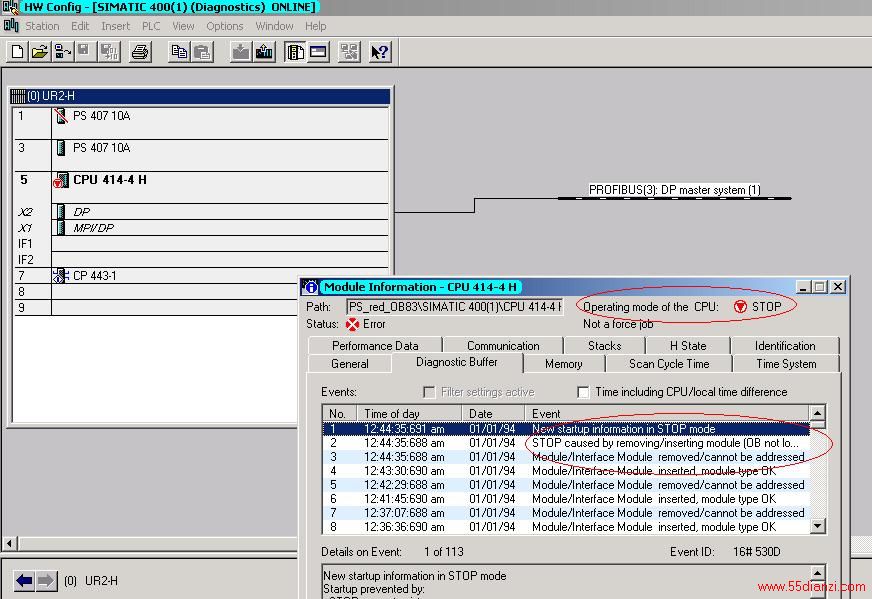Enable Time including CPU/local time difference checkbox
This screenshot has width=872, height=599.
click(x=583, y=392)
